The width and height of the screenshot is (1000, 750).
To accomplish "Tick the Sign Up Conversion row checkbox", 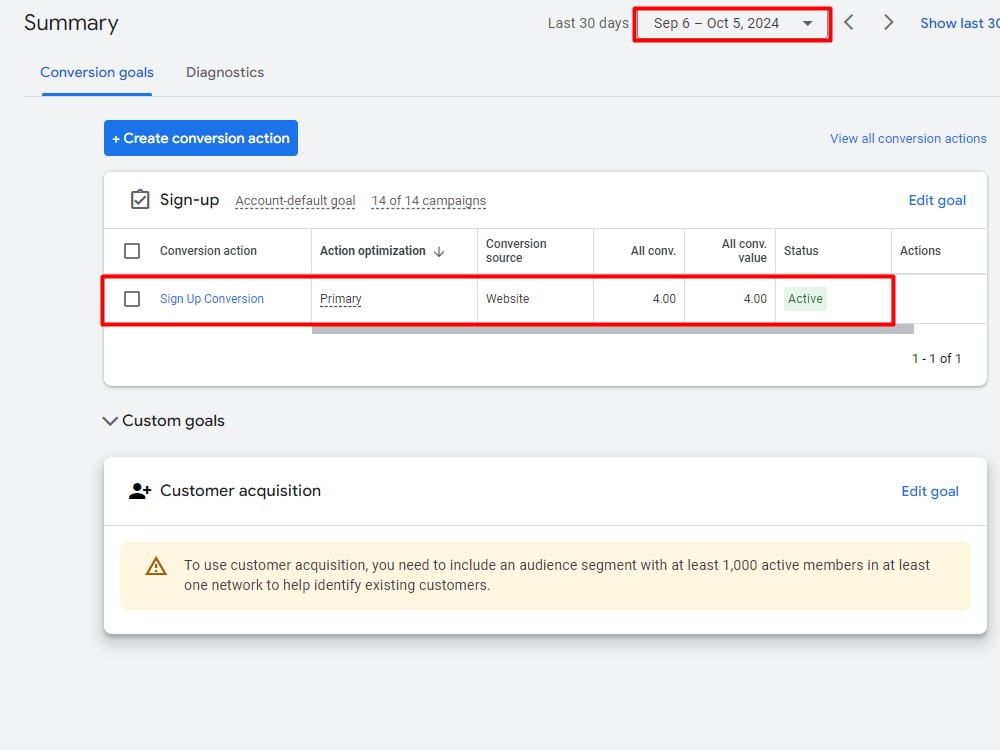I will tap(132, 298).
